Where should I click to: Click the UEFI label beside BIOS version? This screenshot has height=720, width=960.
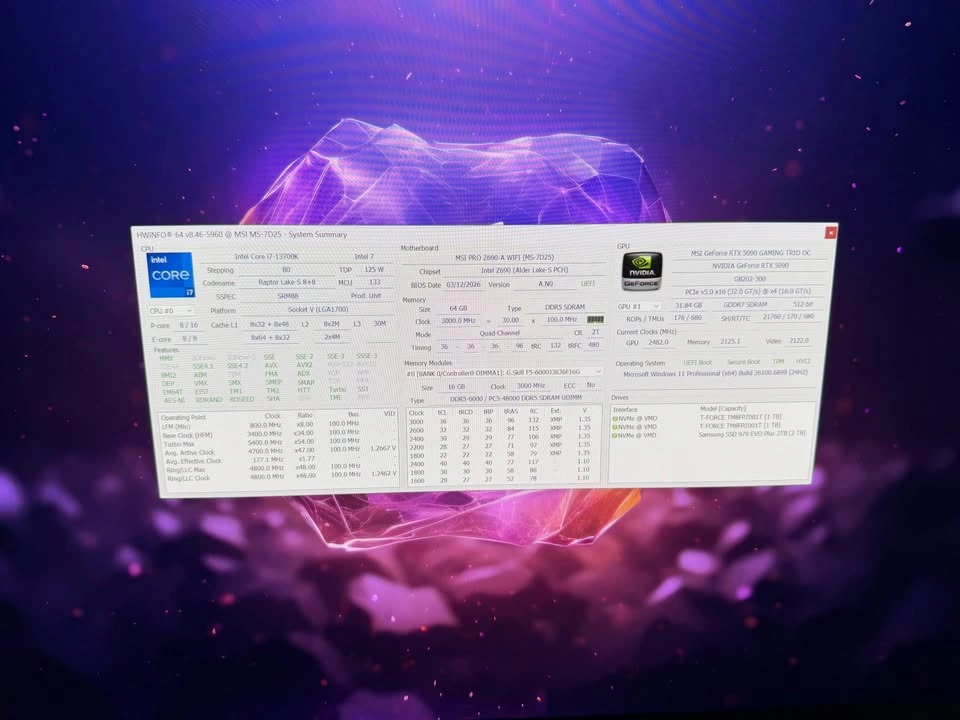click(588, 284)
